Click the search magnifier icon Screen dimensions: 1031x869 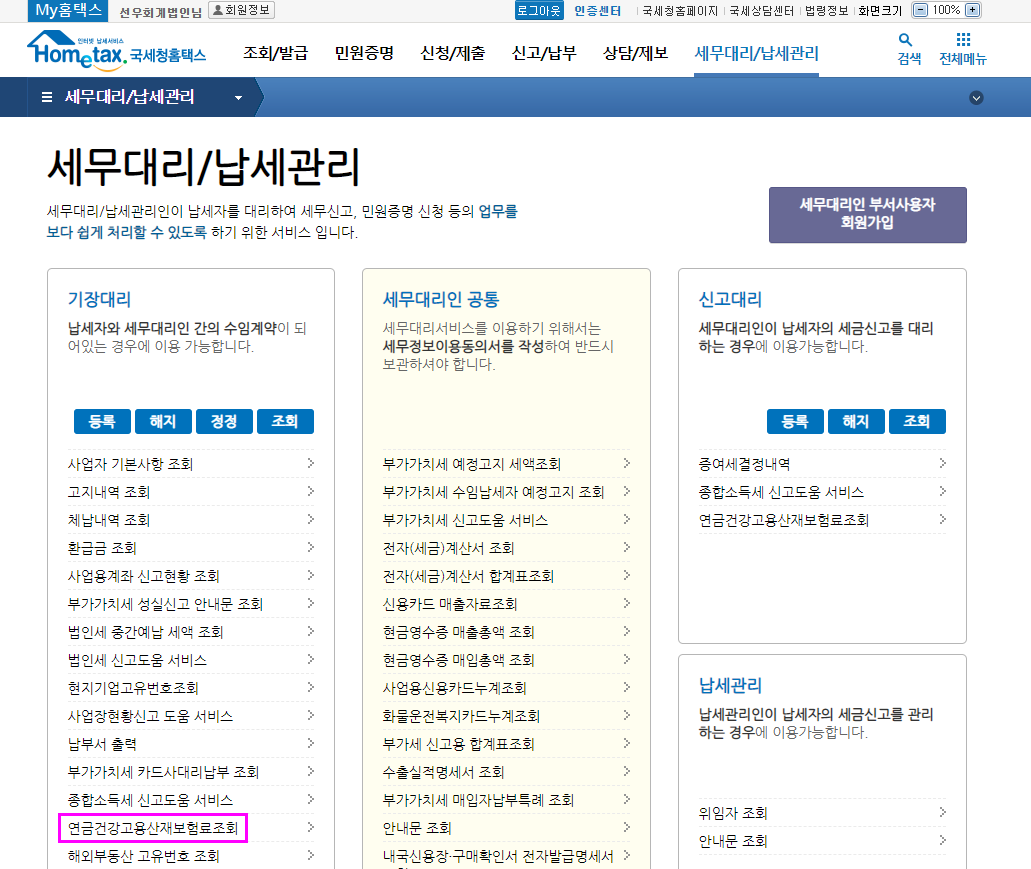905,39
